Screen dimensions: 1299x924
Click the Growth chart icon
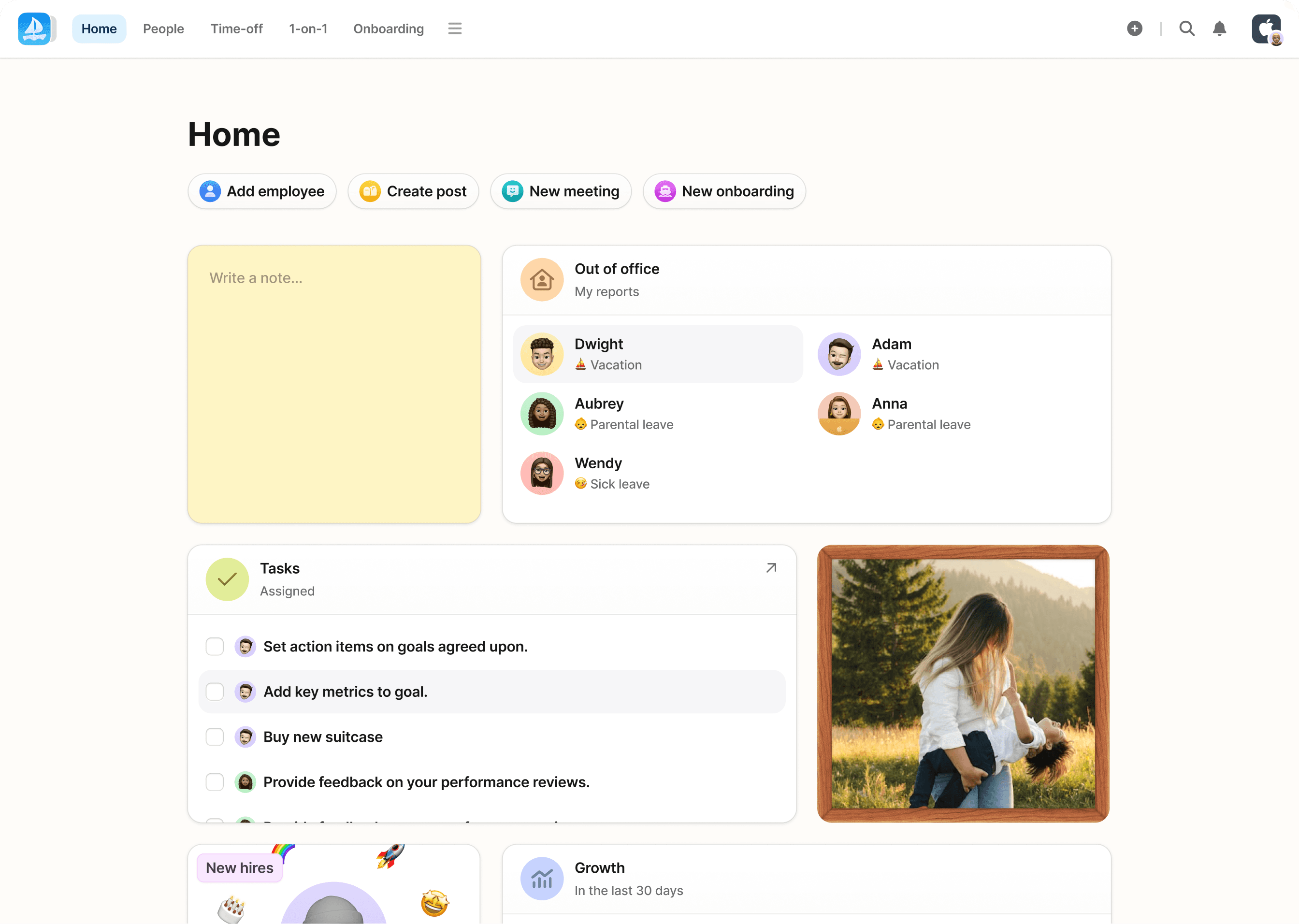click(x=542, y=879)
